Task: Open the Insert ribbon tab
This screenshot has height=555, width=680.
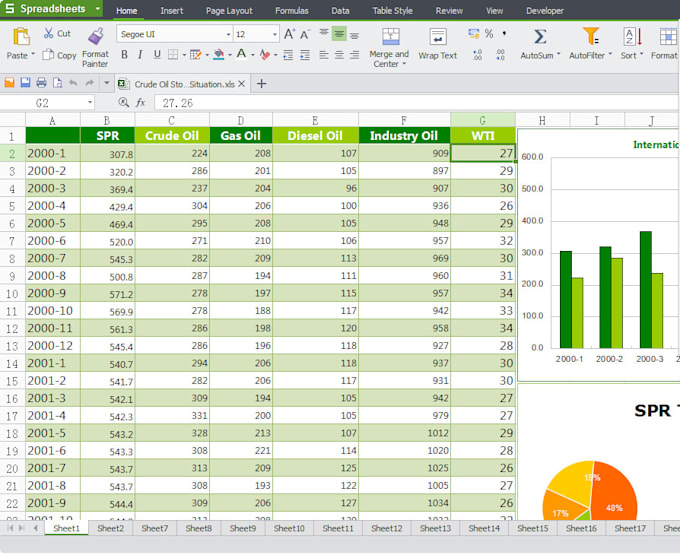Action: (172, 11)
